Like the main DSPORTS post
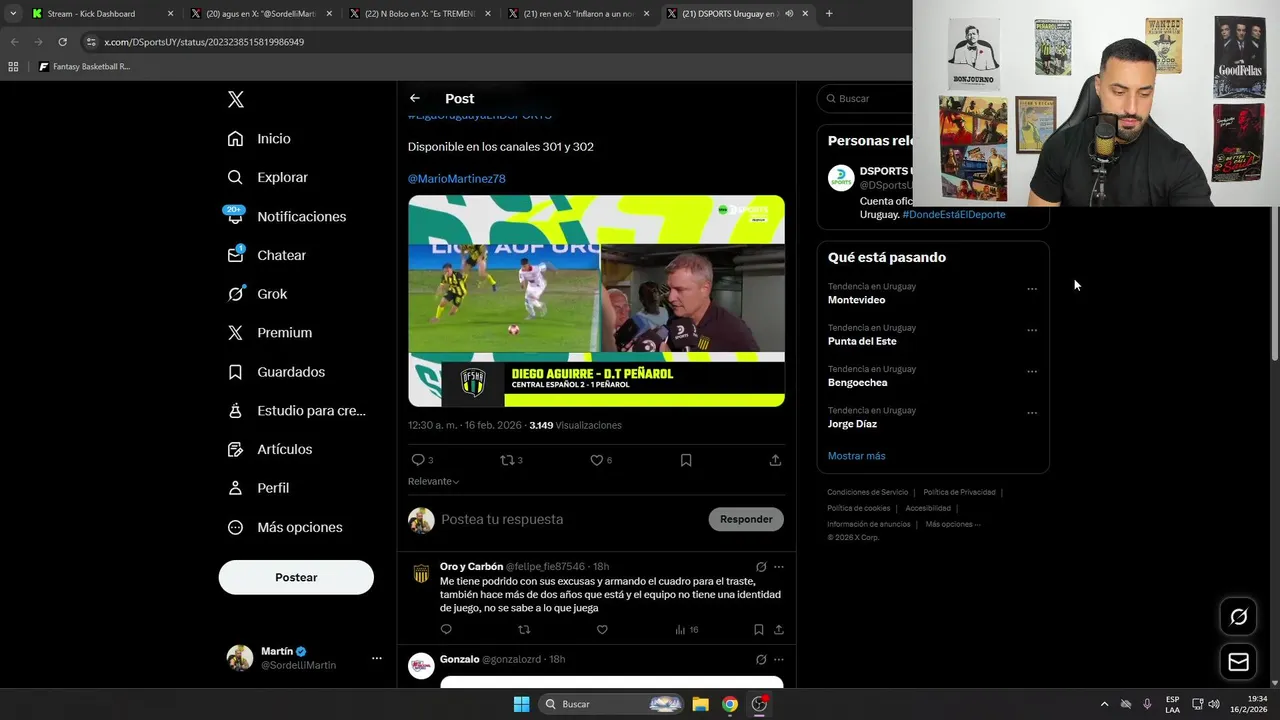 point(596,460)
